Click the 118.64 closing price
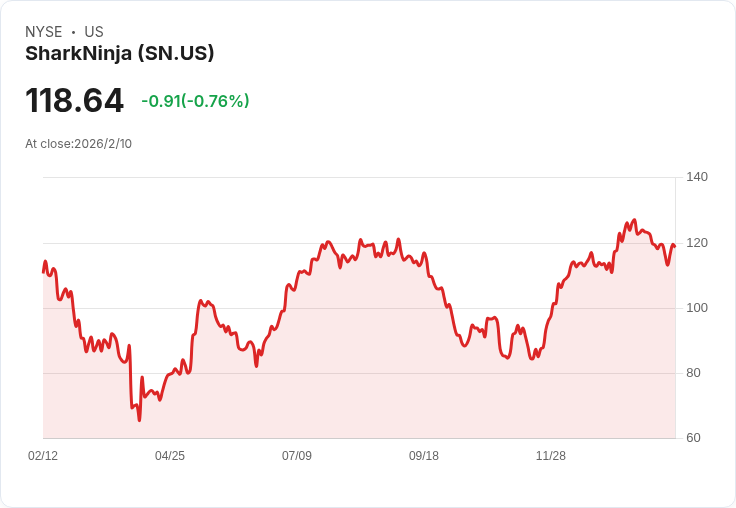Viewport: 736px width, 508px height. point(75,101)
